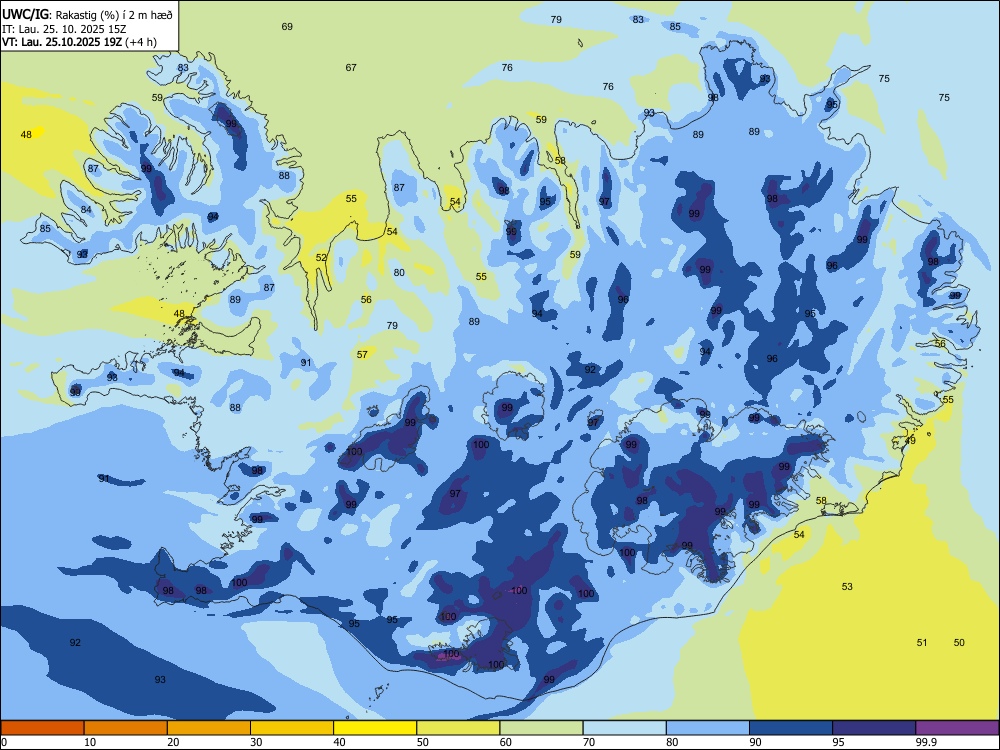This screenshot has height=750, width=1000.
Task: Click the color scale tick label '40'
Action: 339,742
